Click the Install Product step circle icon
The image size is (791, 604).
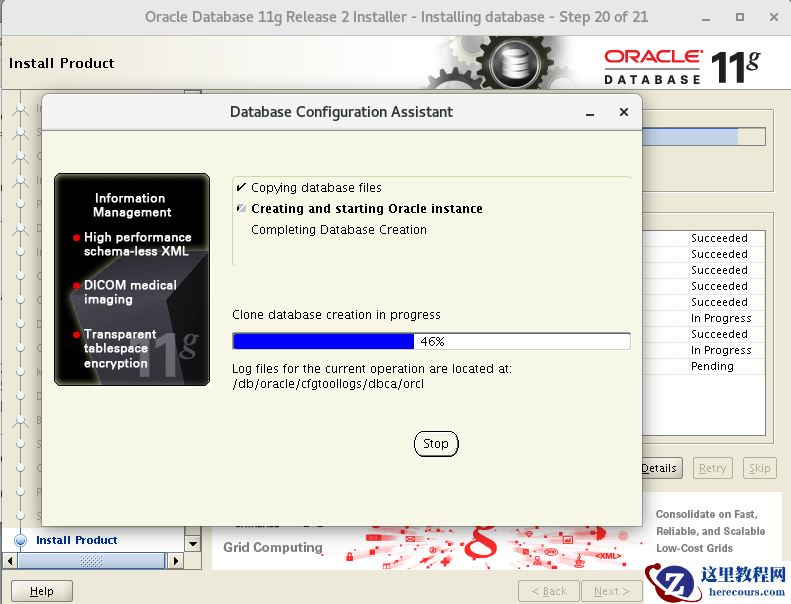click(x=21, y=540)
